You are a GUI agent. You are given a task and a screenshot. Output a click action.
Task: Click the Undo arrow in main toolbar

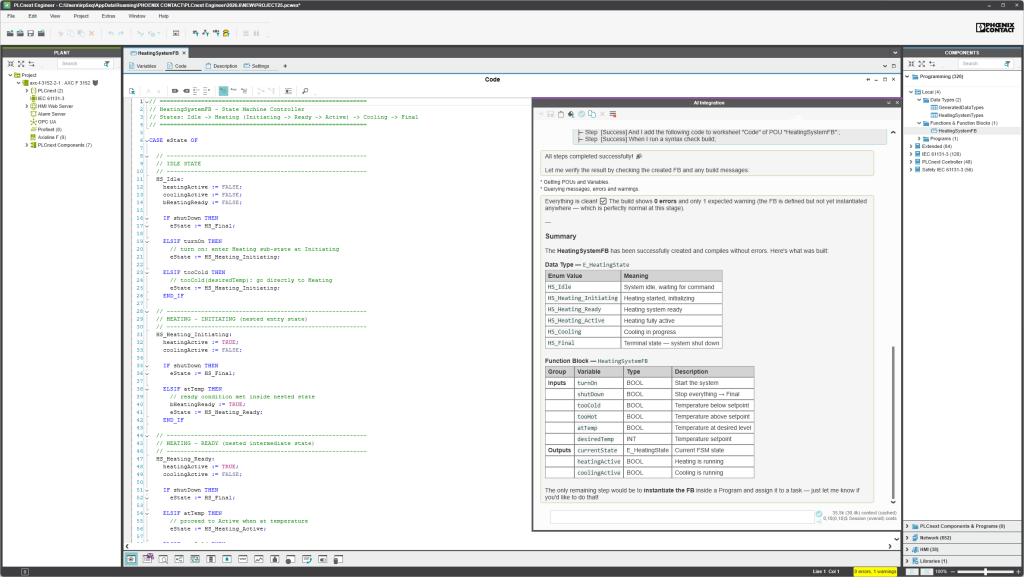coord(111,33)
